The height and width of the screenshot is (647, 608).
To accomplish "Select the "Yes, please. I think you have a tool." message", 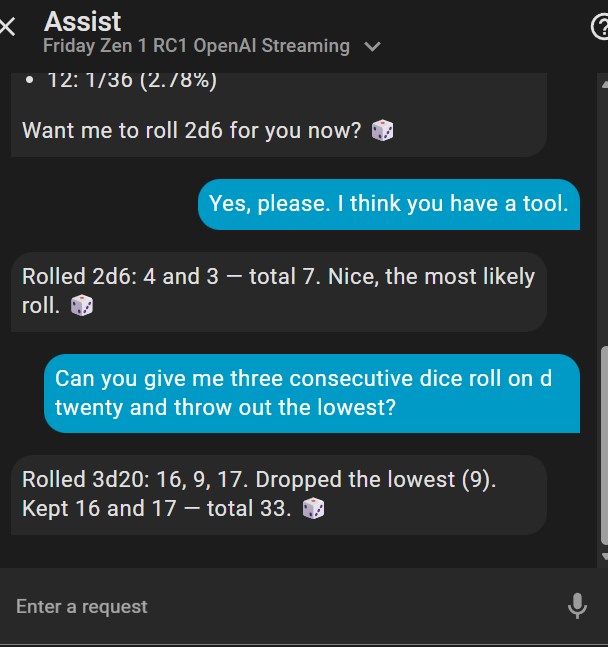I will [388, 204].
